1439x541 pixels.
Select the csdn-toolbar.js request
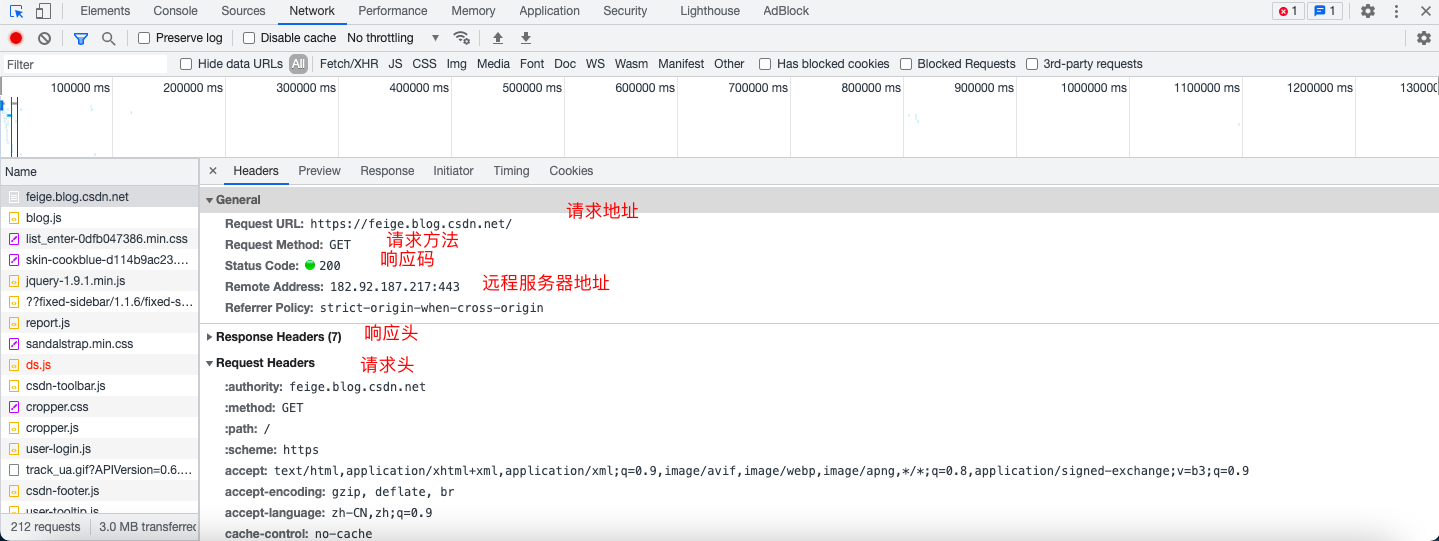pos(100,386)
